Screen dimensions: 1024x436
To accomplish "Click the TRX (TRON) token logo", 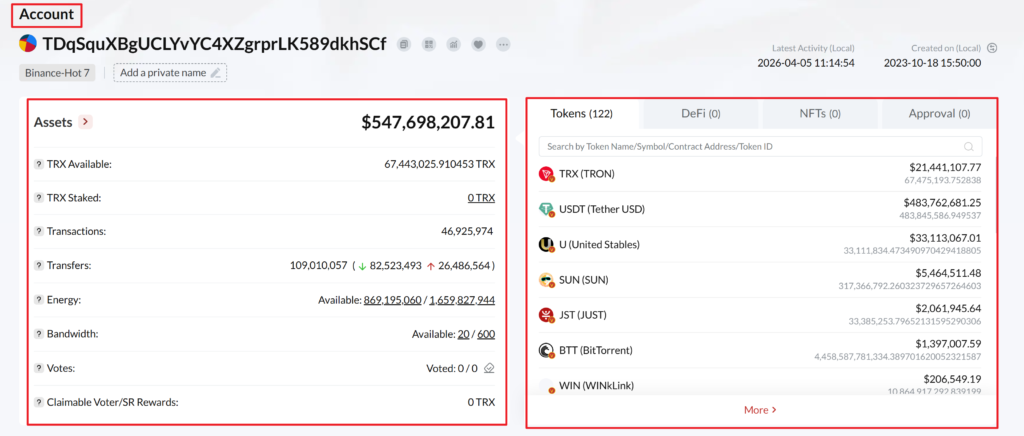I will (x=546, y=174).
